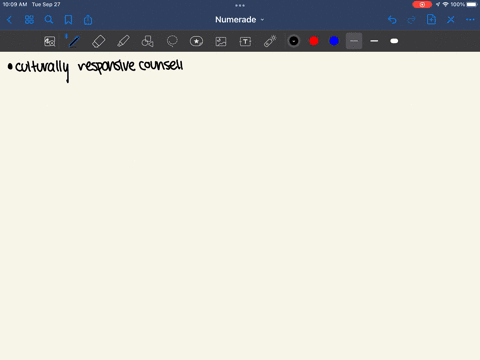Select the Laser pointer tool
The width and height of the screenshot is (480, 360).
click(x=270, y=41)
